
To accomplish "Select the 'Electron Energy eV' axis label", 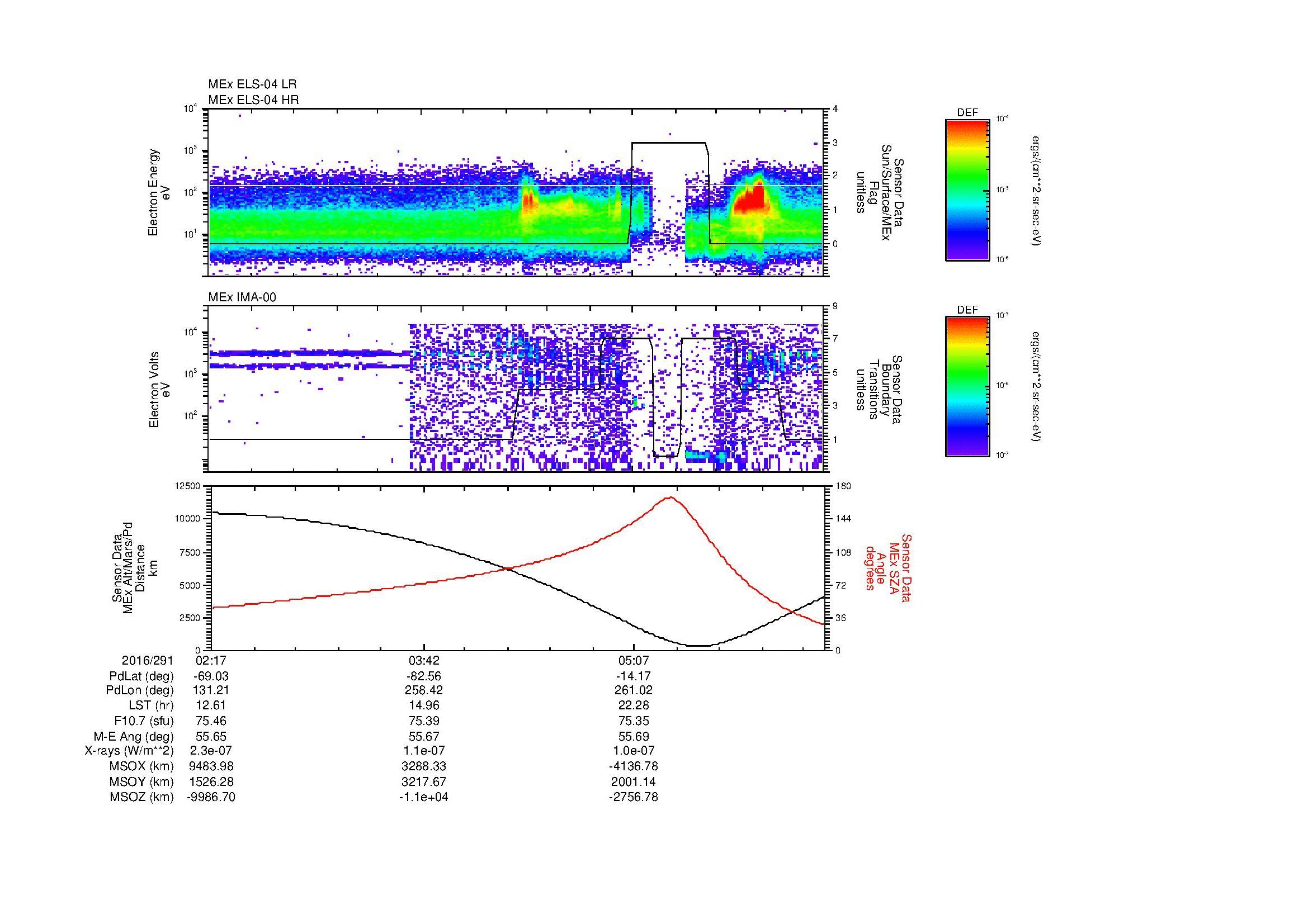I will (x=159, y=192).
